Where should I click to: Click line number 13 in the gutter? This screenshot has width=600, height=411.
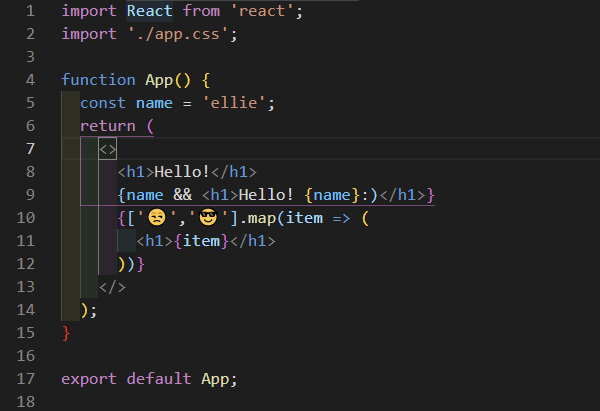pos(26,287)
